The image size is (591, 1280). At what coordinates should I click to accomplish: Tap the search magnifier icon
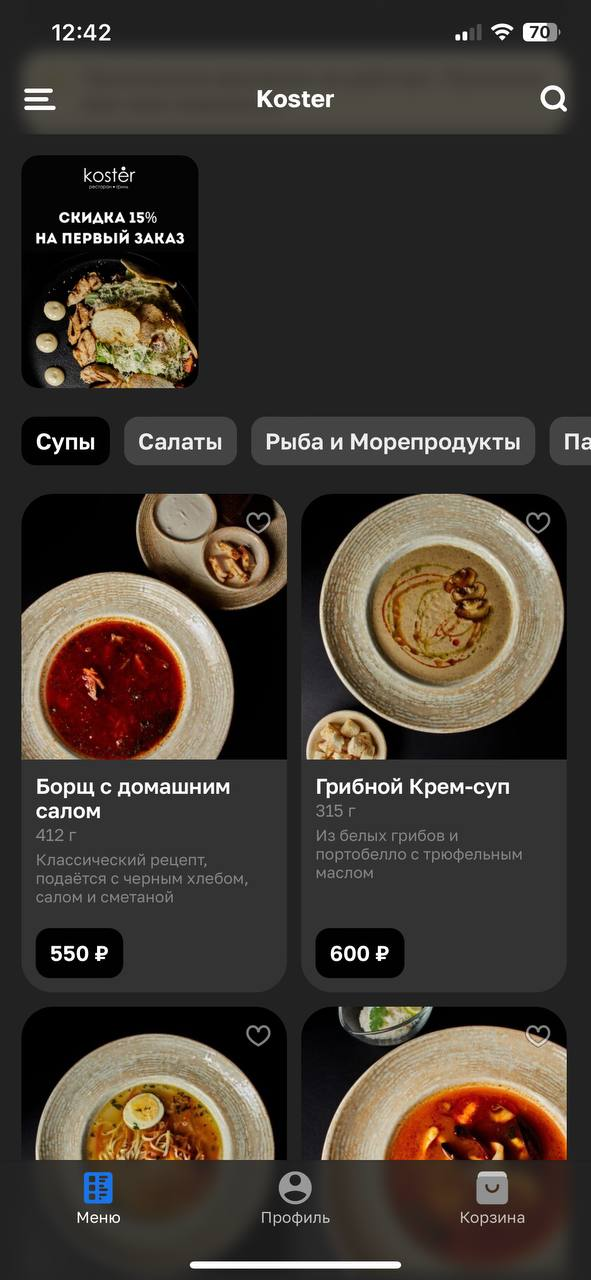coord(553,99)
